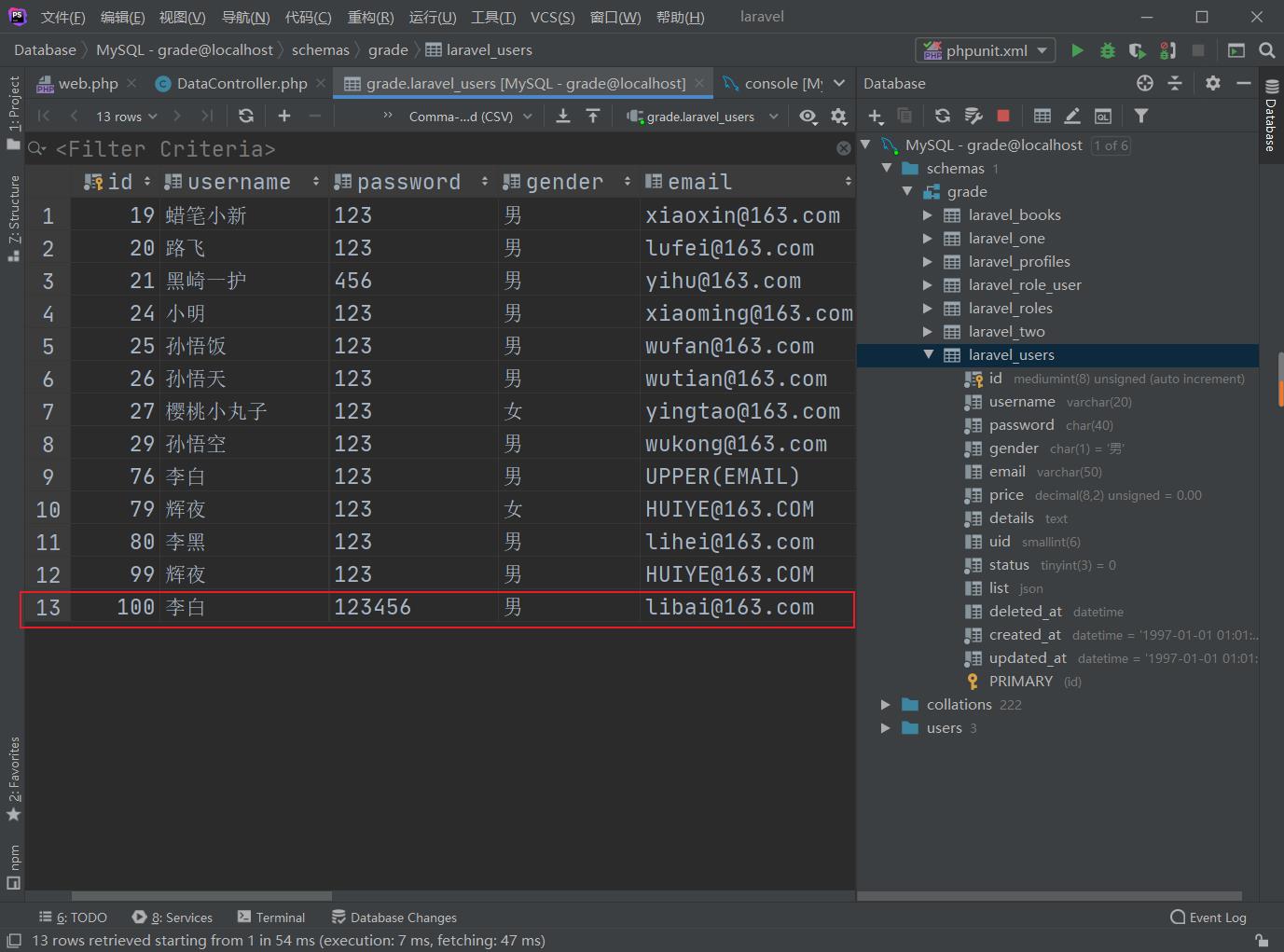Click the Database panel horizontal scrollbar
This screenshot has height=952, width=1284.
(x=1049, y=896)
